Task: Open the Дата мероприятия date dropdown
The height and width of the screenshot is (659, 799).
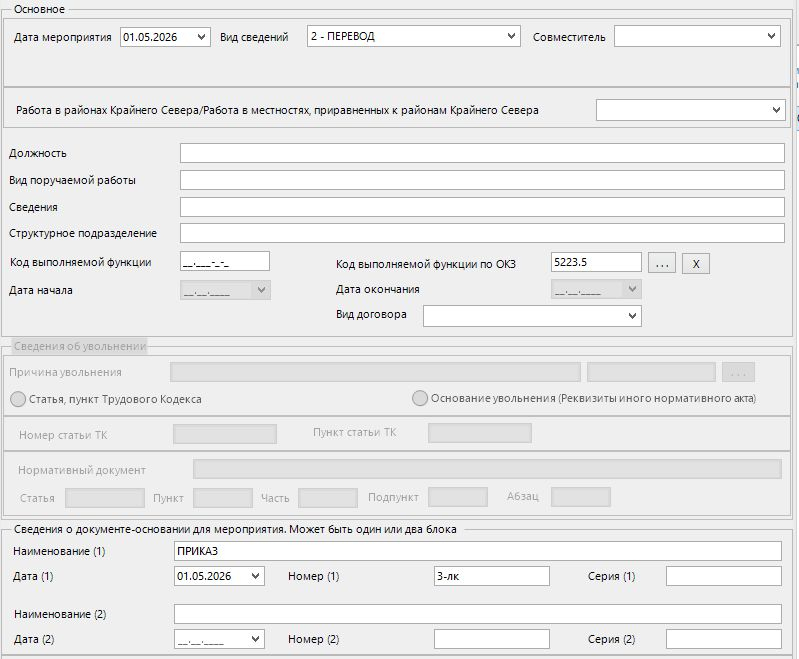Action: click(201, 37)
